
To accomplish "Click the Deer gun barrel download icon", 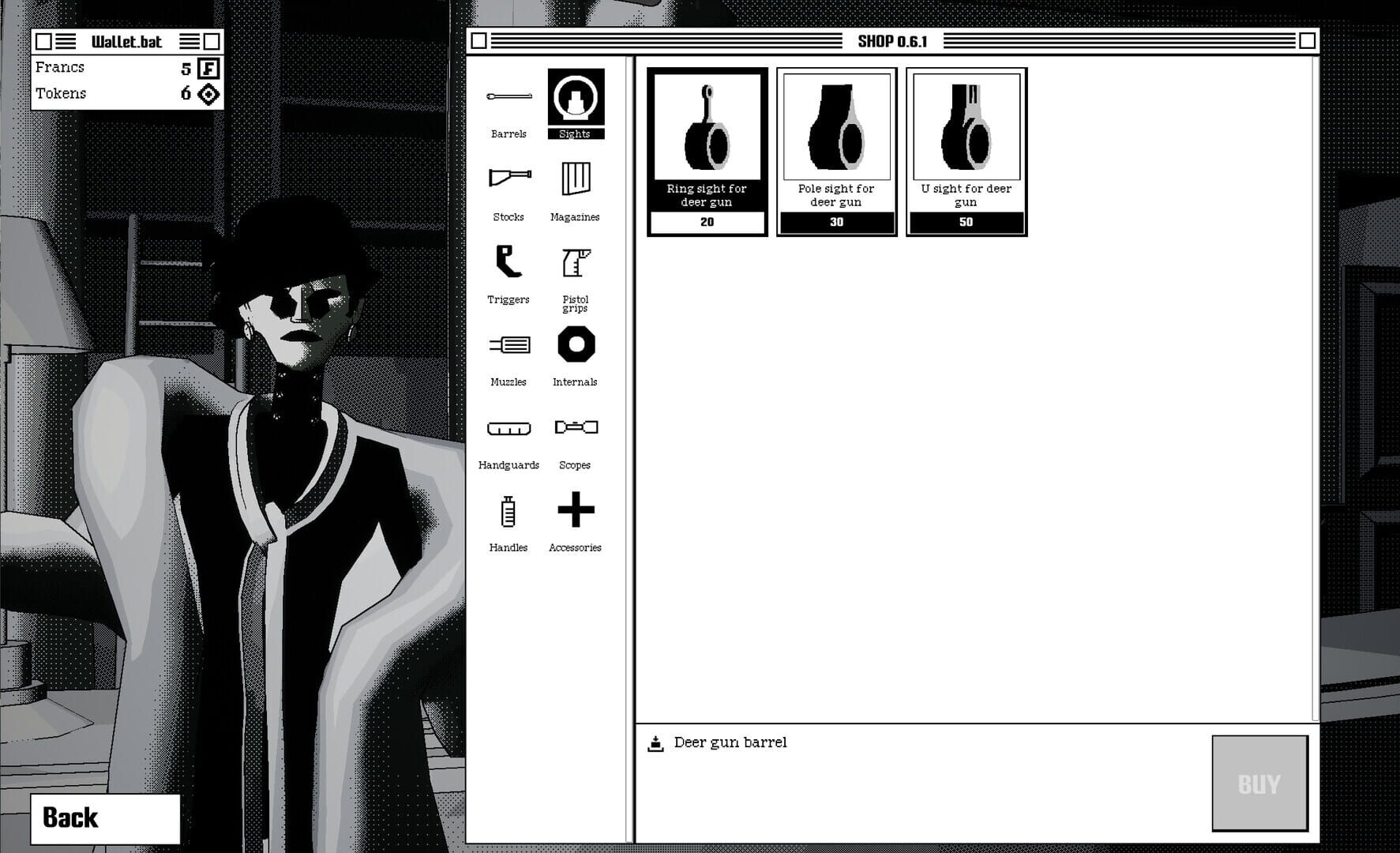I will (x=658, y=742).
